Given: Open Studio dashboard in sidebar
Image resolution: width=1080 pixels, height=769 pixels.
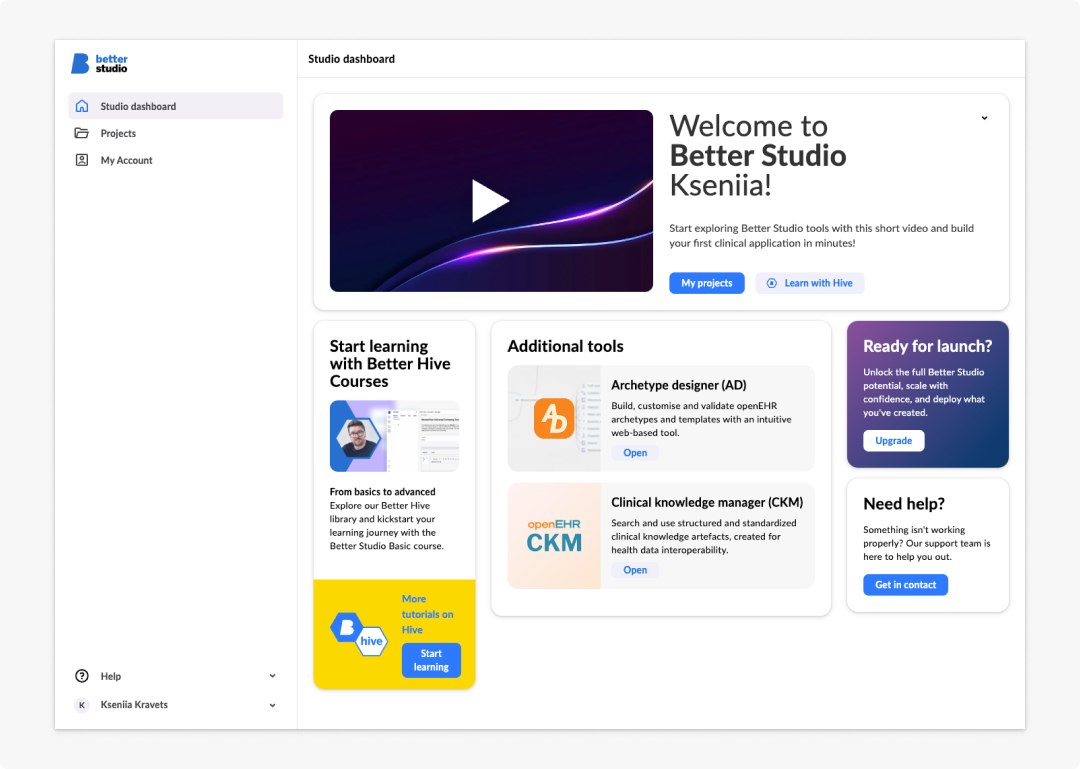Looking at the screenshot, I should (176, 106).
